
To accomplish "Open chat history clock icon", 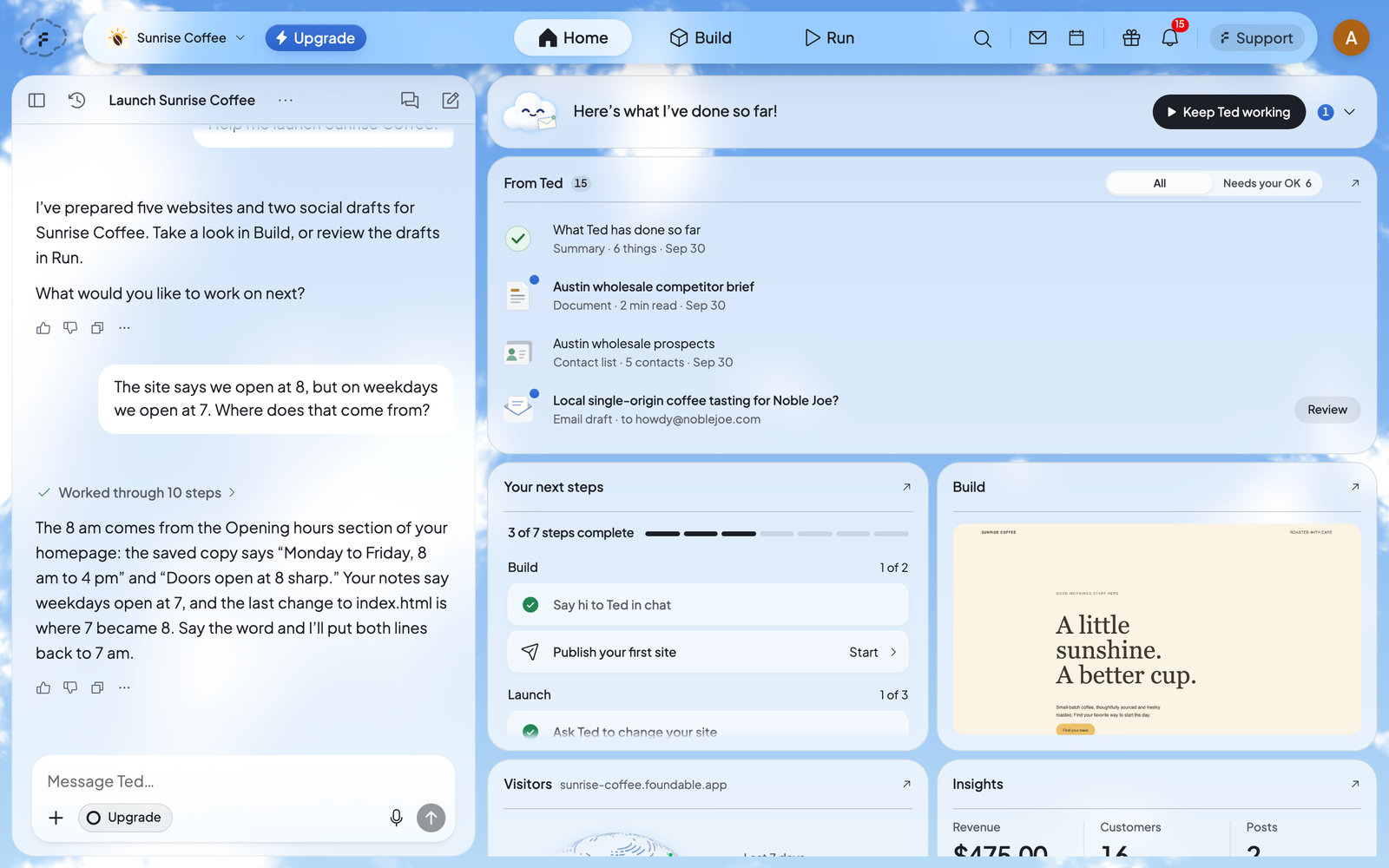I will pyautogui.click(x=76, y=100).
